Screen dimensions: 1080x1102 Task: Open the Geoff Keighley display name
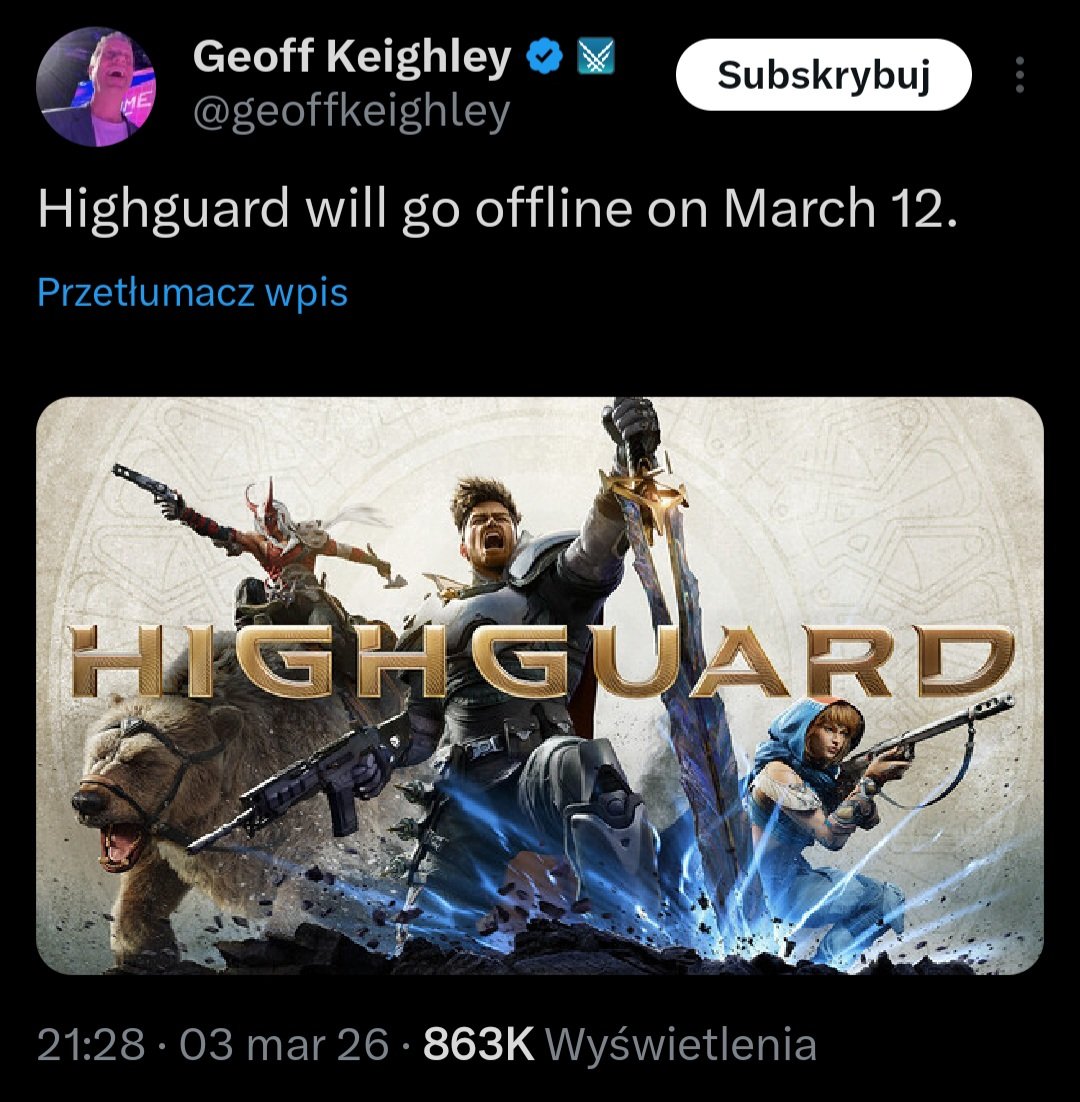pyautogui.click(x=351, y=56)
